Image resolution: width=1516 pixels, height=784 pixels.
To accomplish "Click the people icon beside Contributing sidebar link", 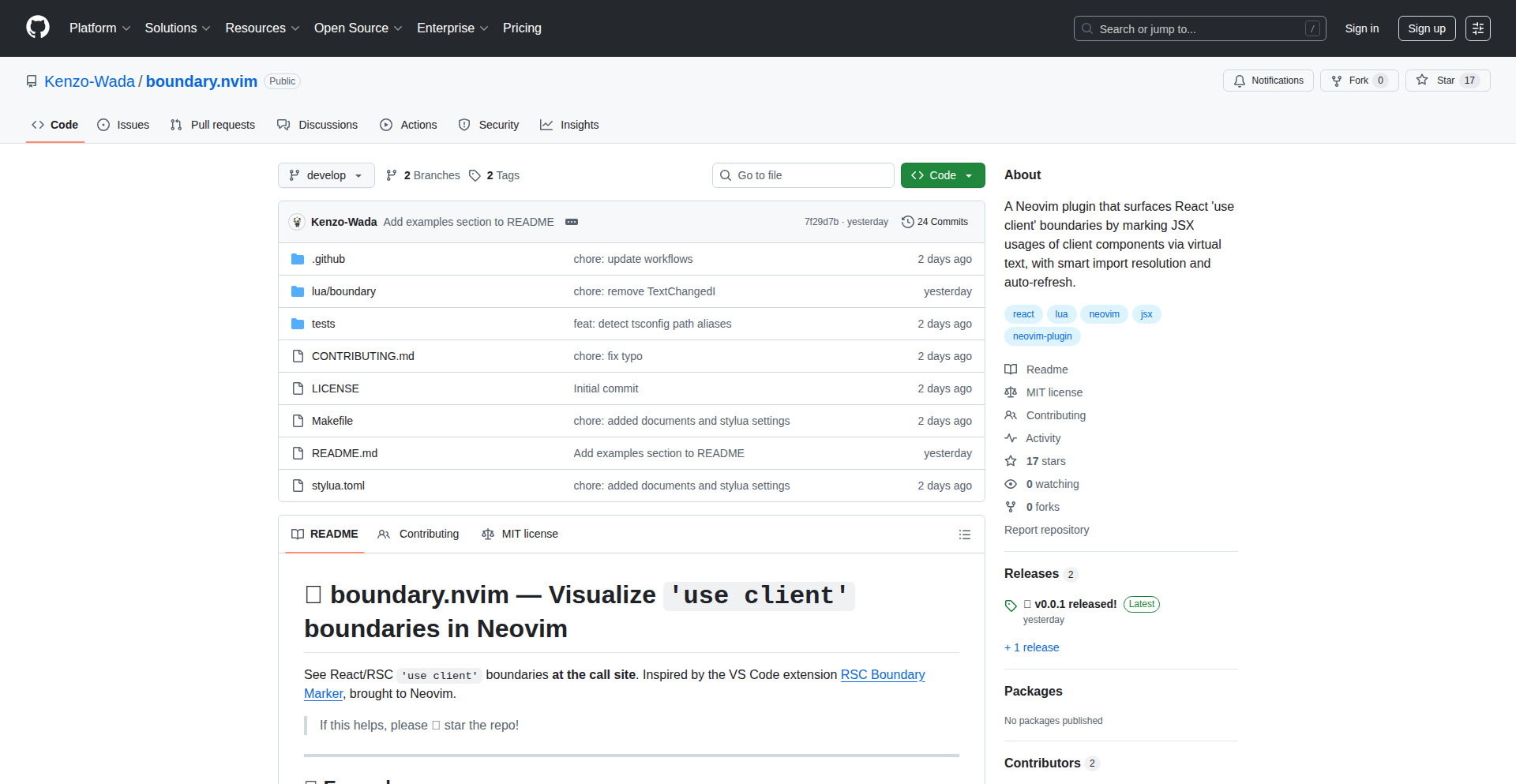I will (x=1011, y=415).
